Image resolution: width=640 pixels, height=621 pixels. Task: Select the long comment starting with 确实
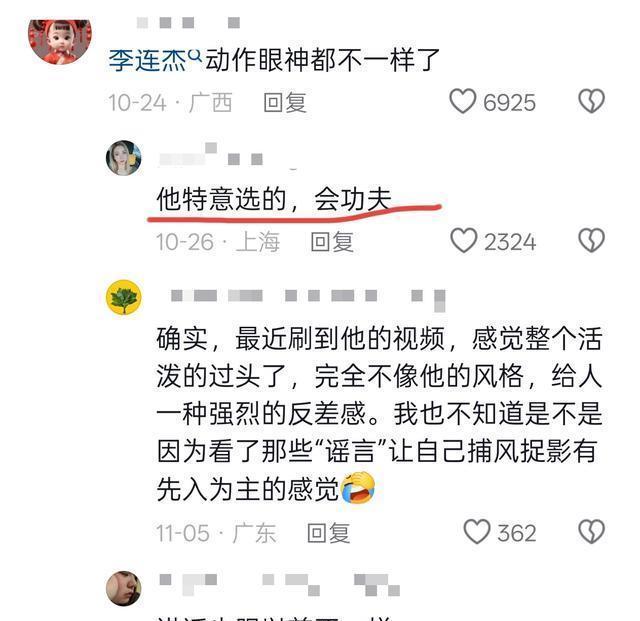(x=379, y=414)
